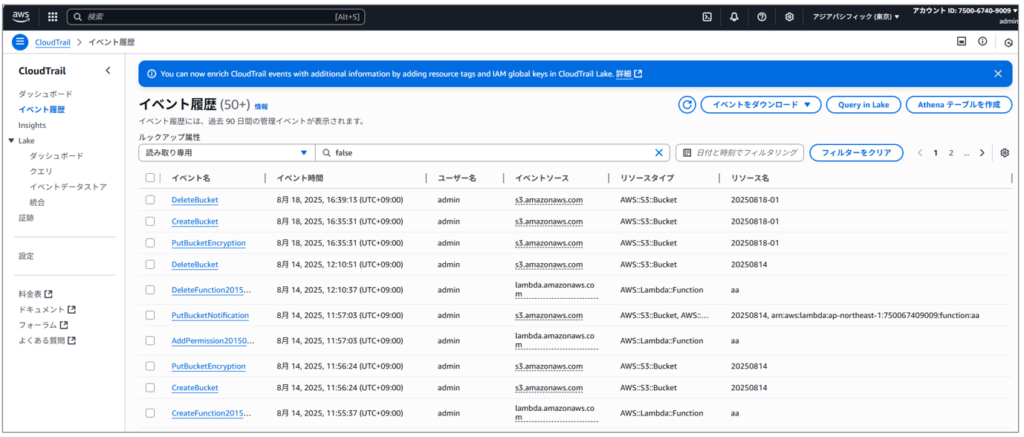Open the PutBucketNotification event link
The height and width of the screenshot is (437, 1024).
pyautogui.click(x=210, y=315)
